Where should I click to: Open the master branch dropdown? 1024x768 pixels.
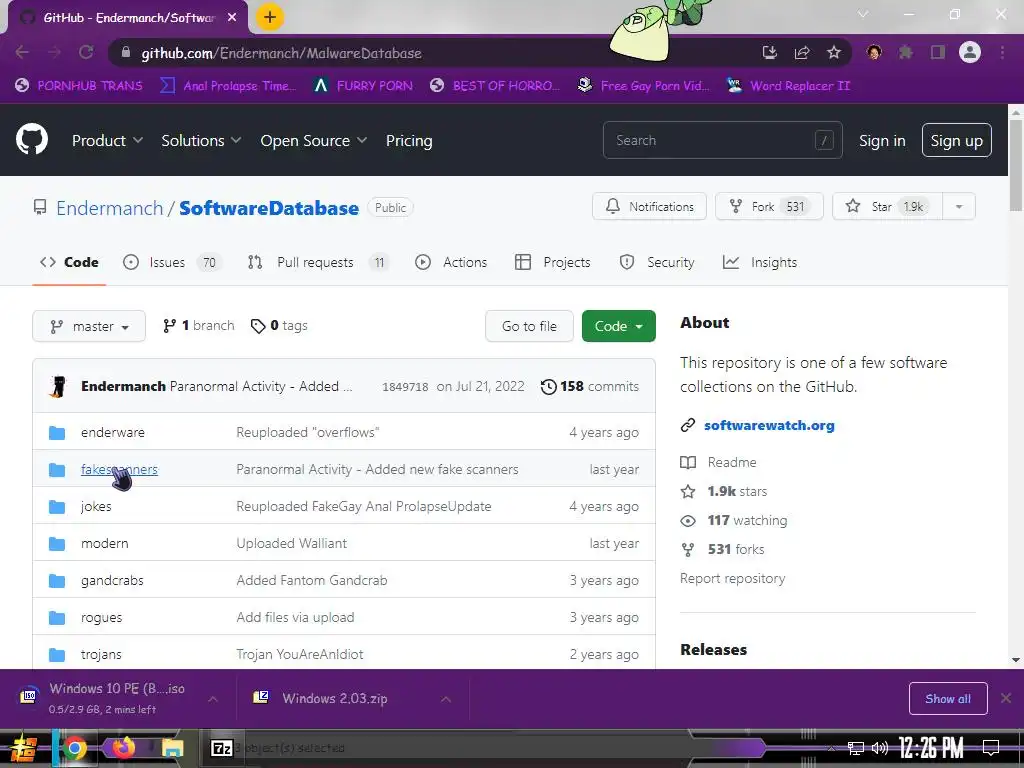(x=89, y=326)
